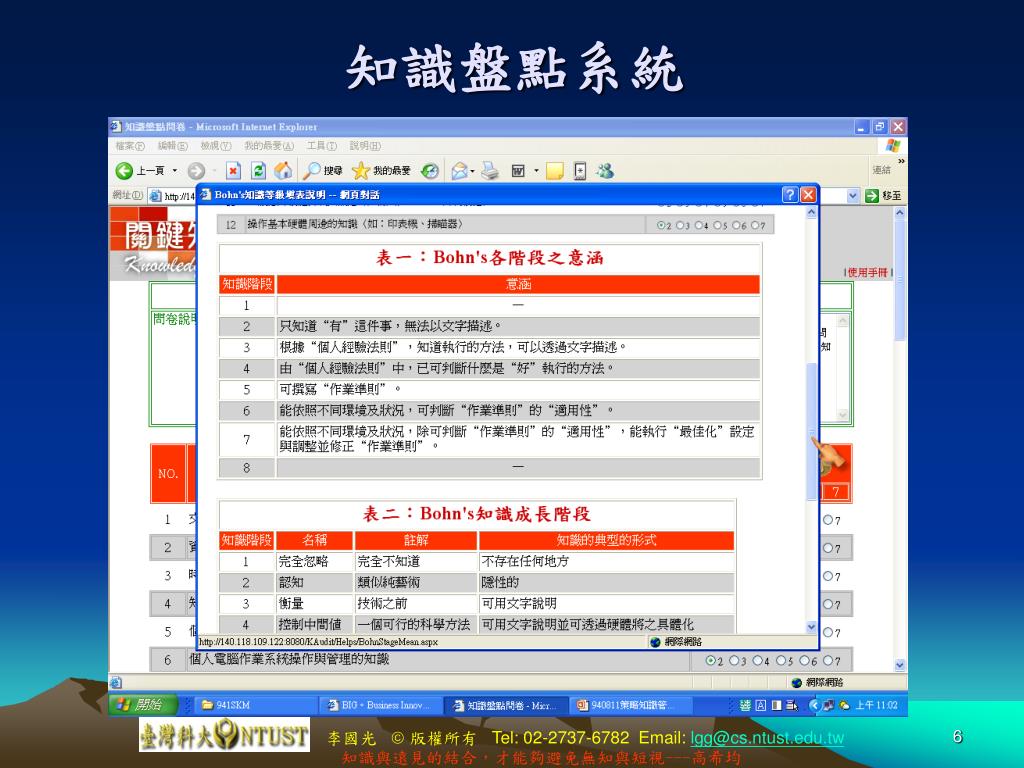Click the cell 完全忽略 in table two

pos(304,562)
